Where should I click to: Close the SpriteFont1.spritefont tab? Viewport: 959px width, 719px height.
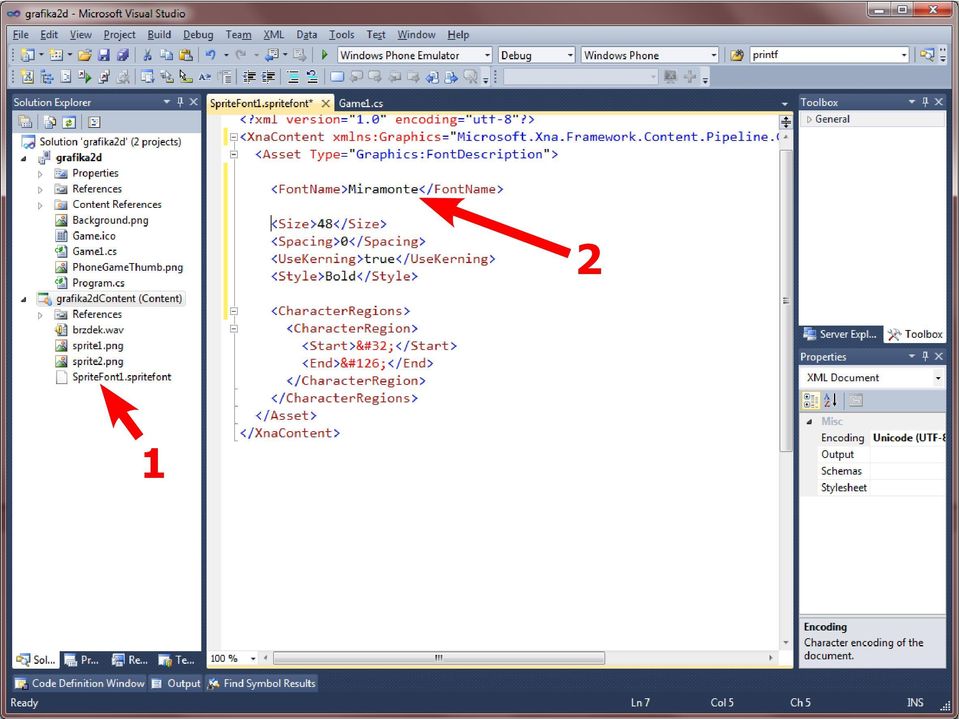pyautogui.click(x=325, y=103)
